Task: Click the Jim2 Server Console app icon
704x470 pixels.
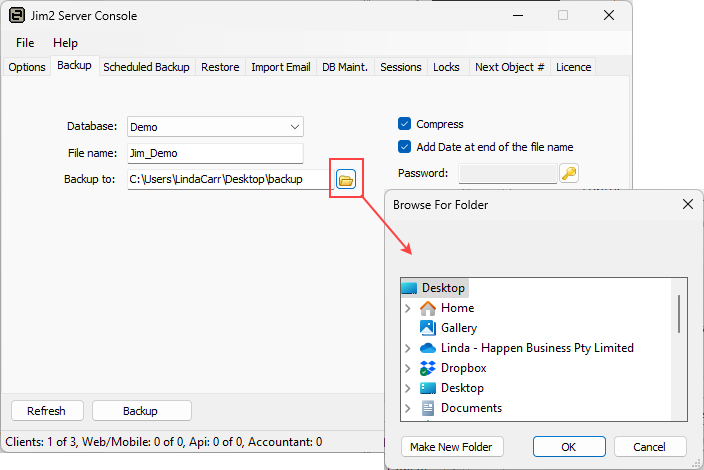Action: pyautogui.click(x=17, y=15)
